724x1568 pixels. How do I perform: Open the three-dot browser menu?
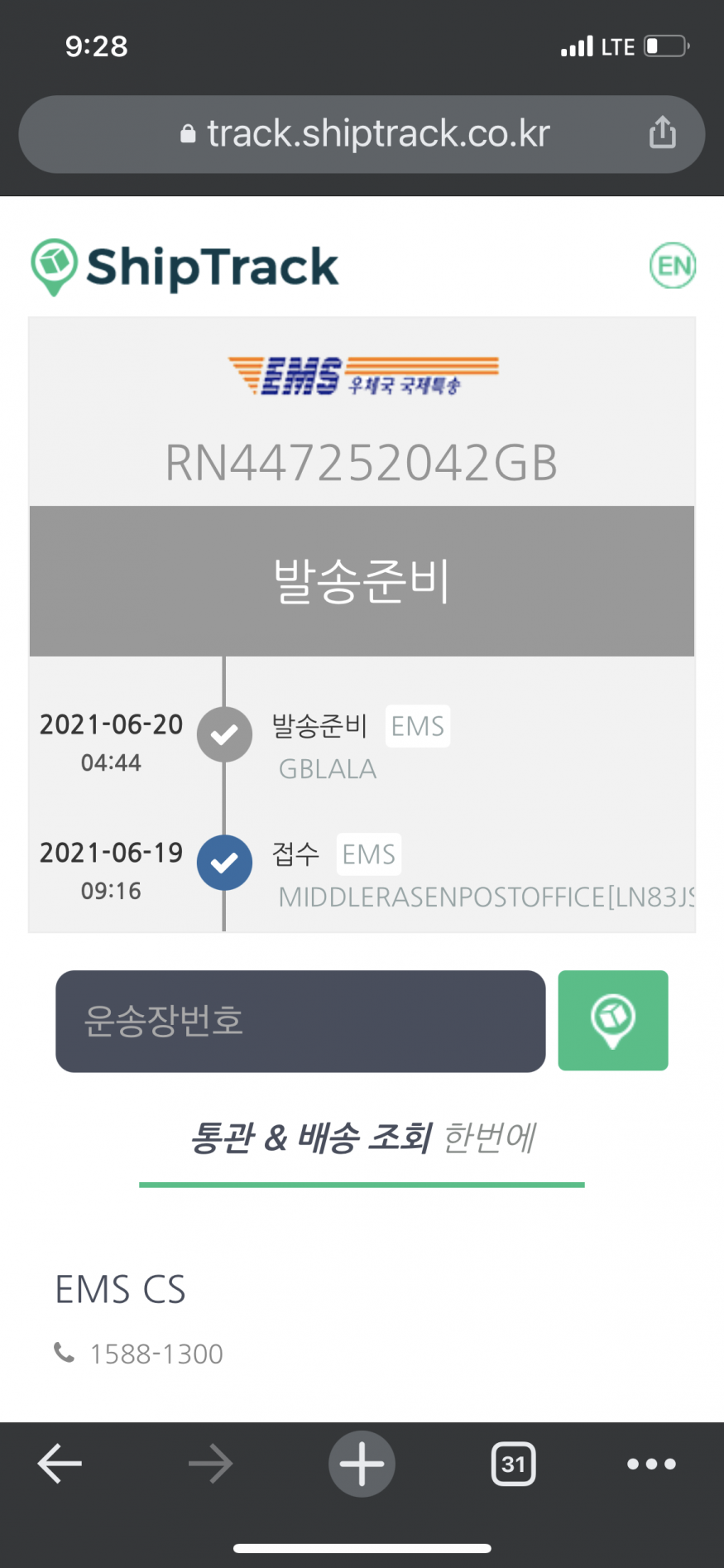(x=651, y=1464)
